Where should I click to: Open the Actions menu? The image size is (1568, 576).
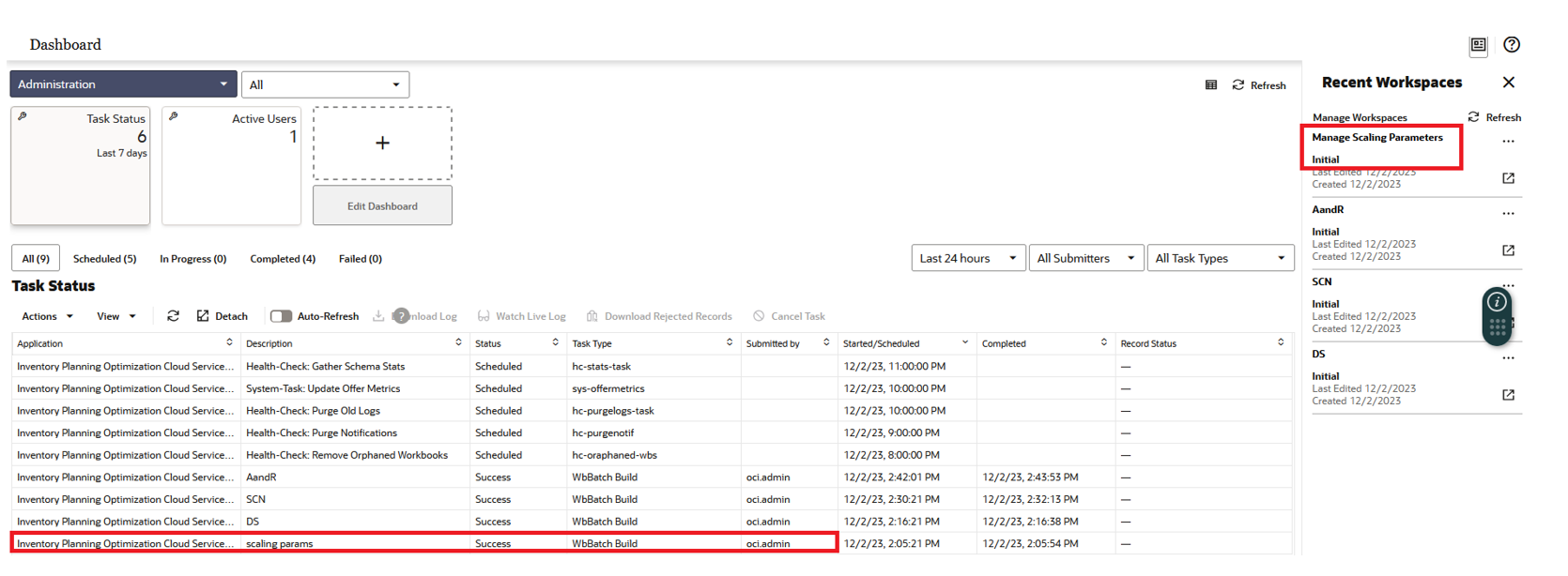(47, 316)
